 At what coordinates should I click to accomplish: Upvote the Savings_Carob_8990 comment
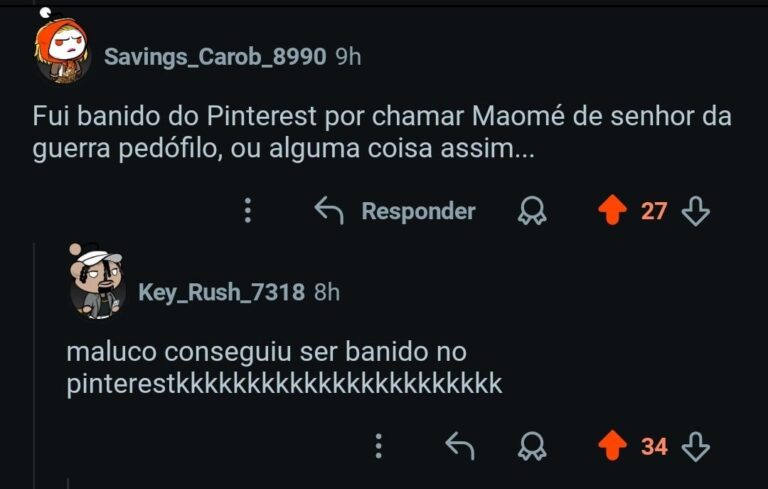(611, 211)
